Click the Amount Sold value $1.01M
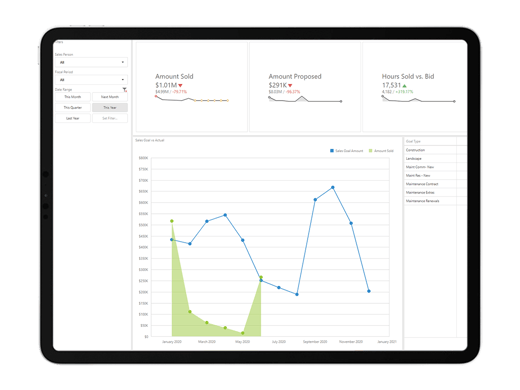This screenshot has height=390, width=520. click(166, 85)
